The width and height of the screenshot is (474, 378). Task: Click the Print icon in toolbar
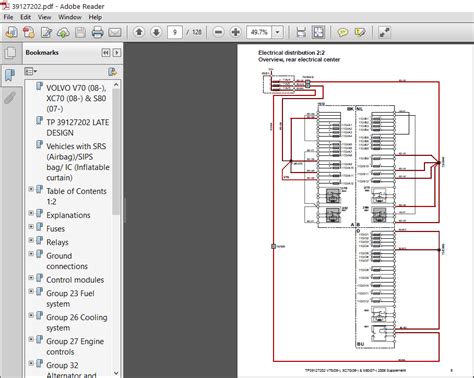click(x=97, y=32)
